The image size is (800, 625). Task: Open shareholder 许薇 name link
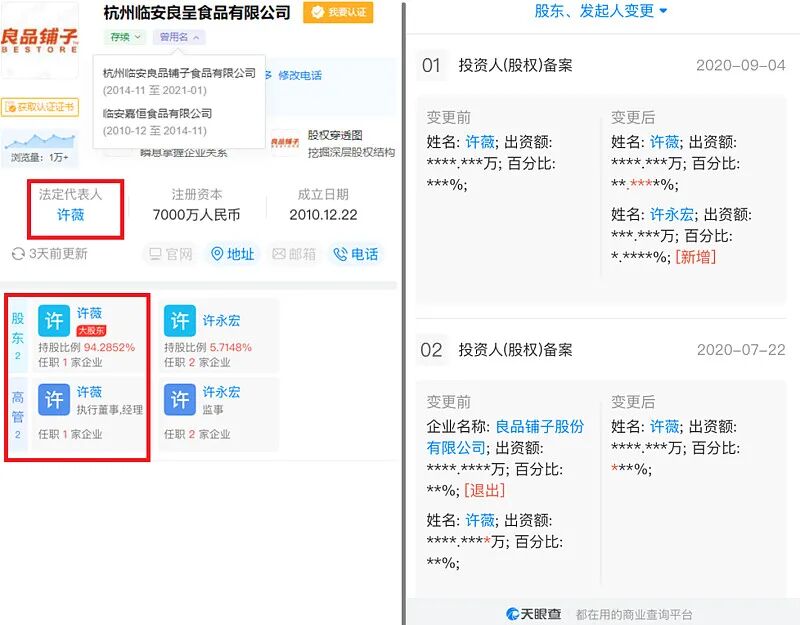[89, 313]
